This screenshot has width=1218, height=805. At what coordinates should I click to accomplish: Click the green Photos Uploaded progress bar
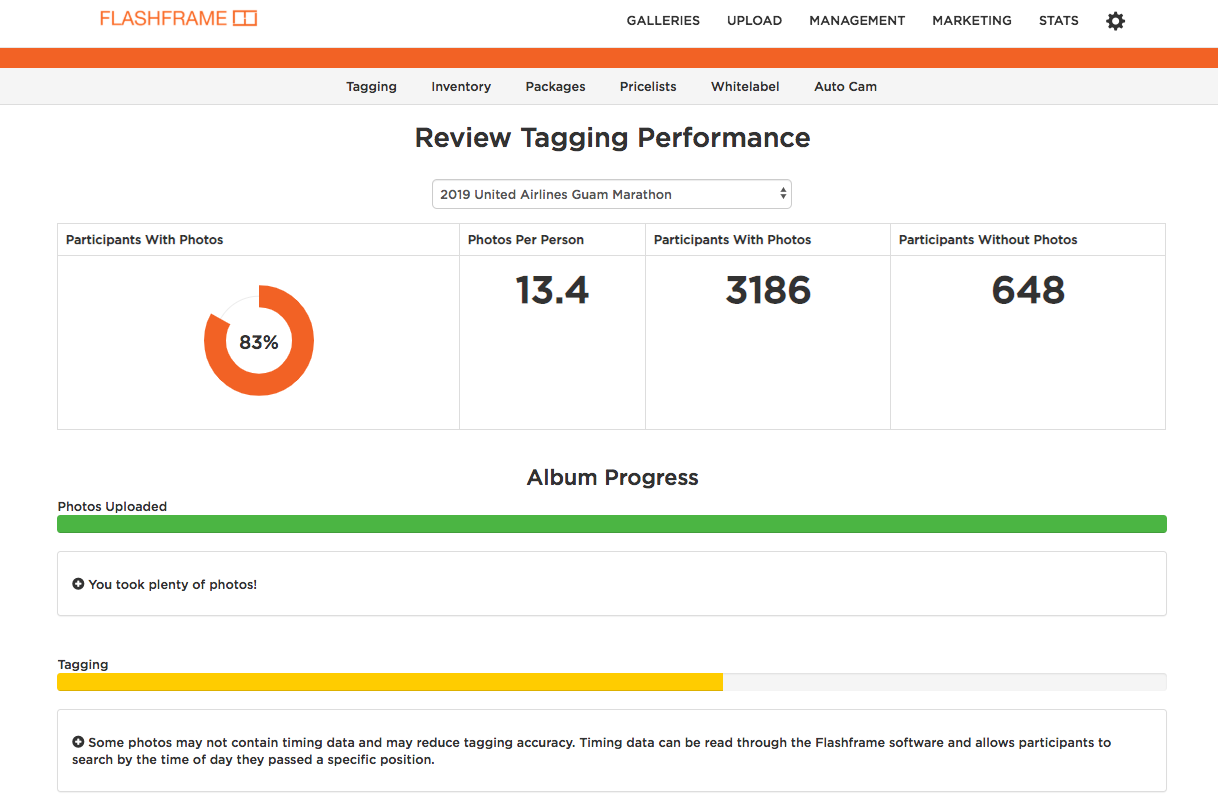click(x=611, y=524)
